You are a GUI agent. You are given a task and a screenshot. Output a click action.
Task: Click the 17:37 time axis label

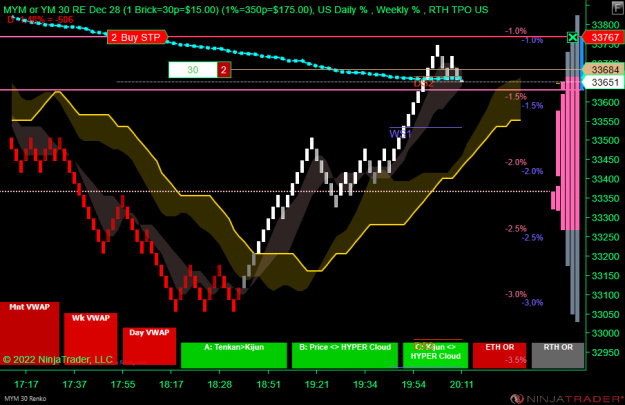pos(75,385)
